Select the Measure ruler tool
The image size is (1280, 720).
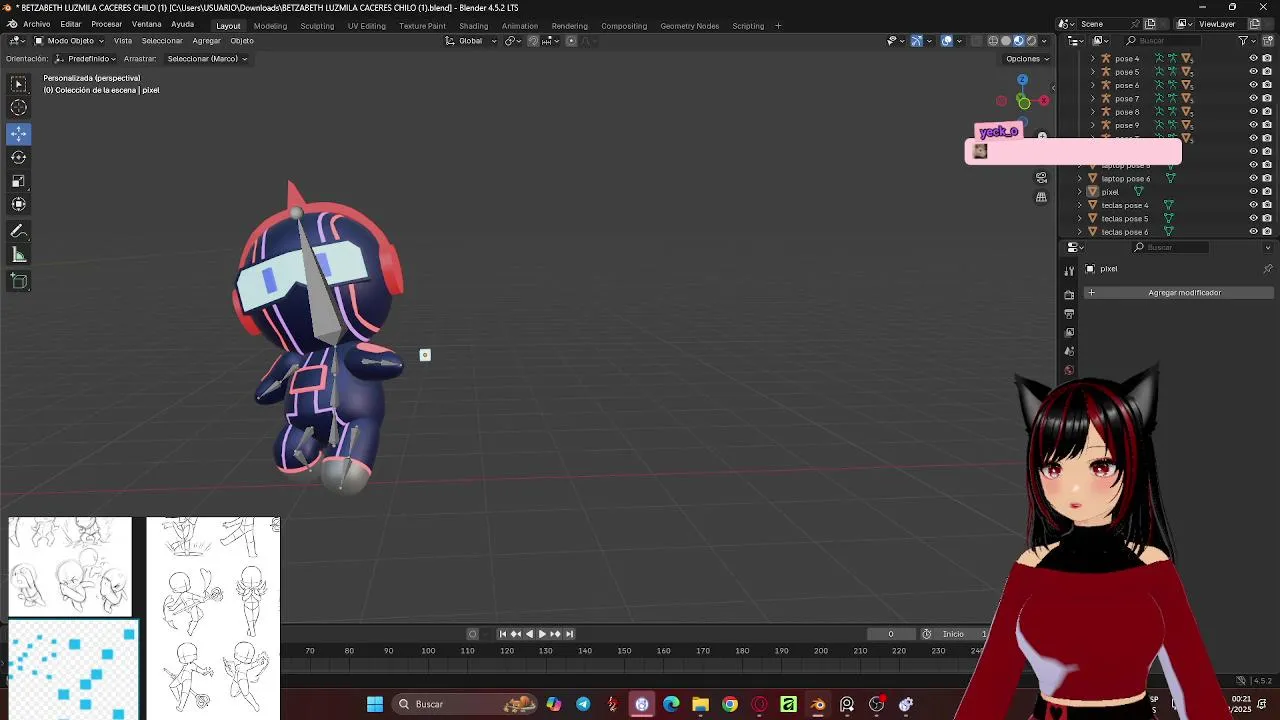click(x=19, y=255)
